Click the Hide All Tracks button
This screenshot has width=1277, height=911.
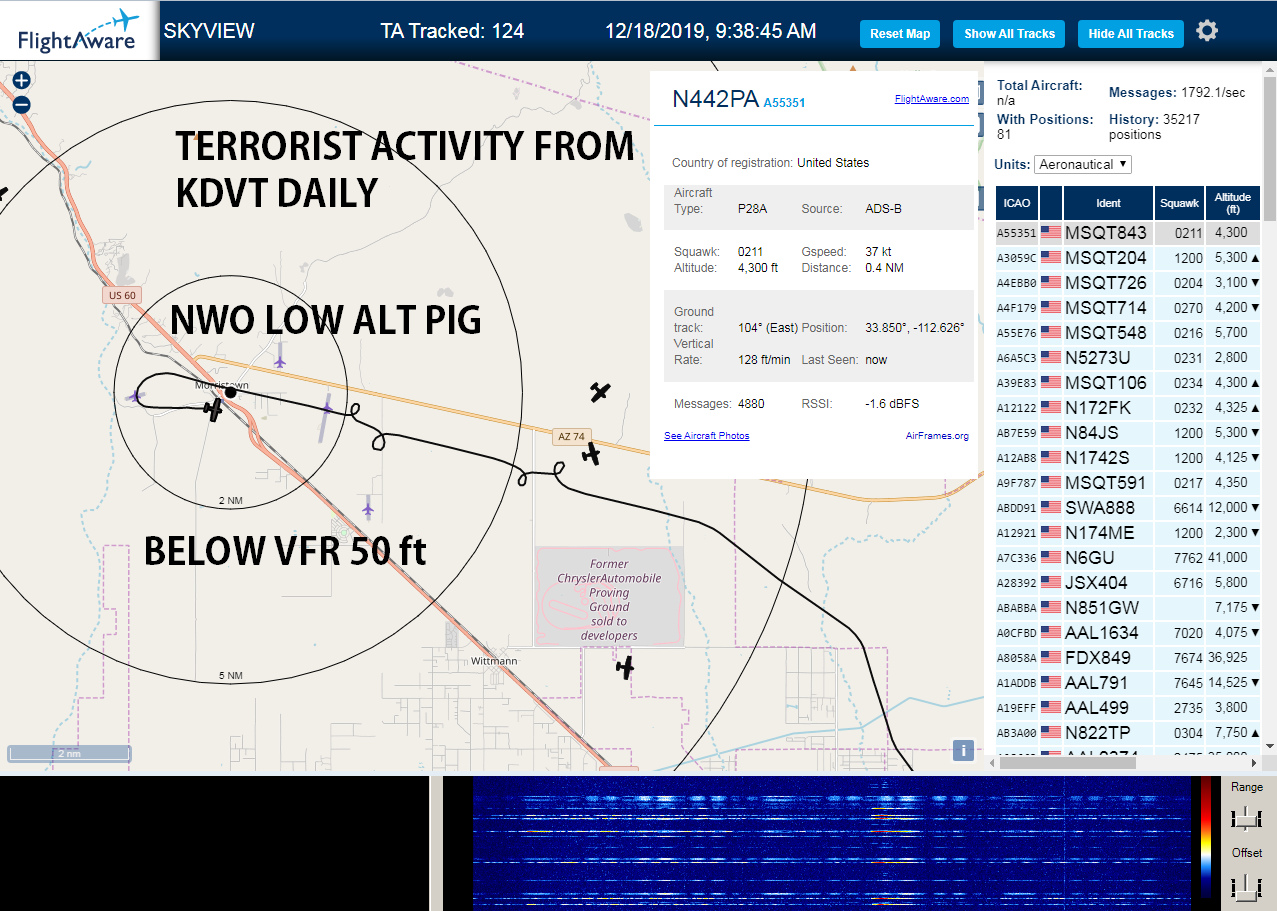pos(1131,34)
